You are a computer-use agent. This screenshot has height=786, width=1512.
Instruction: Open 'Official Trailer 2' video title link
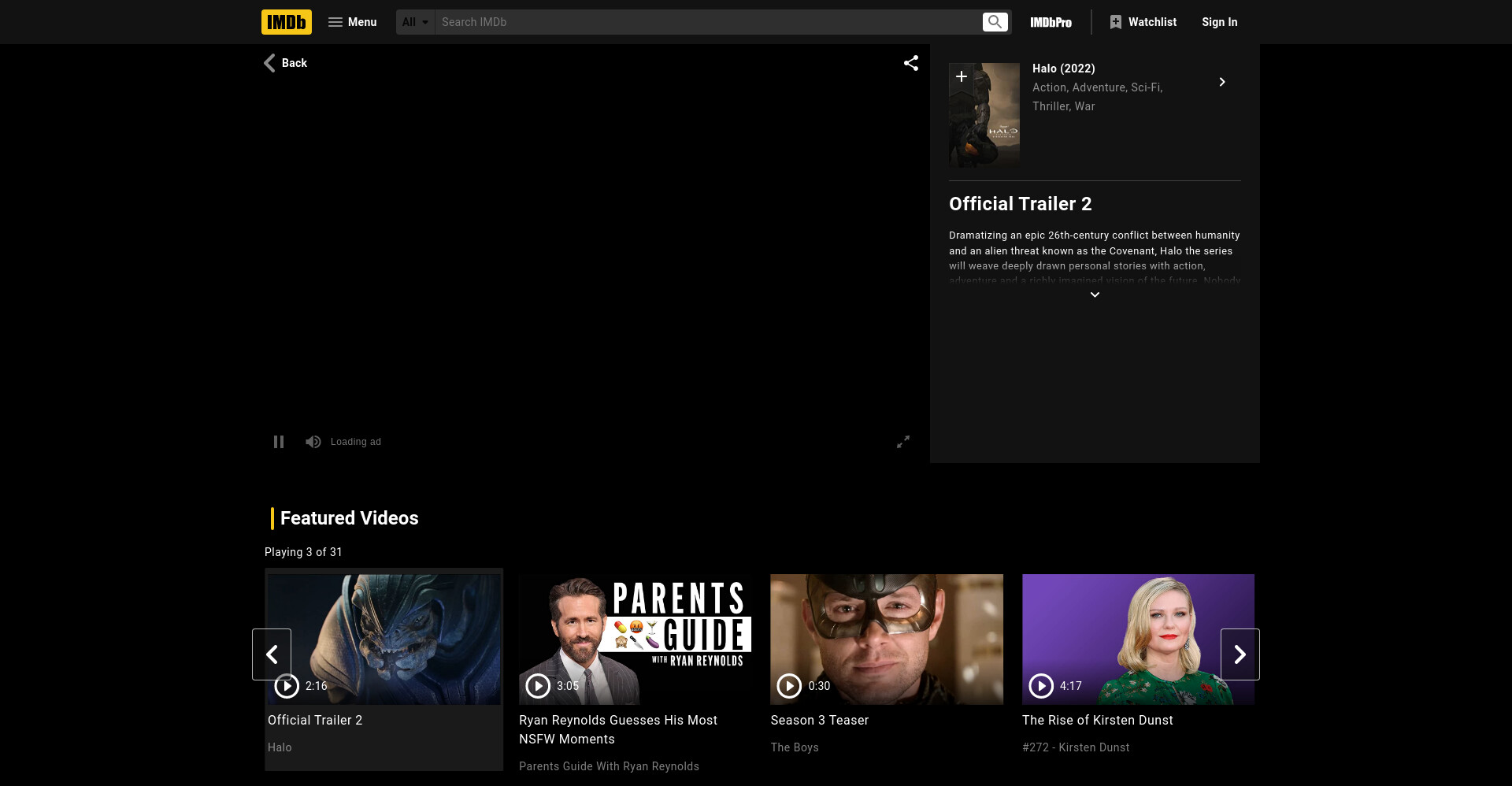[x=315, y=720]
